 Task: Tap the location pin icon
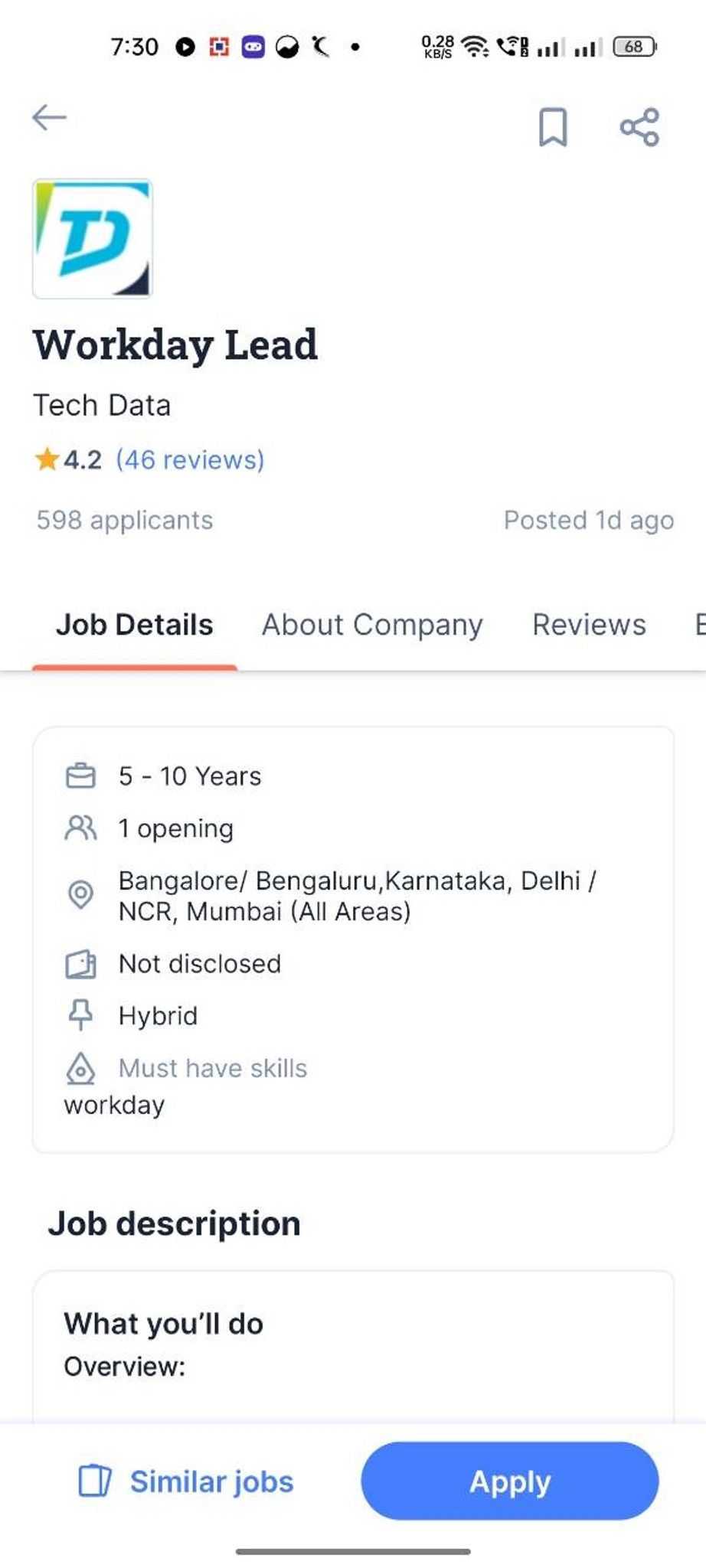[80, 894]
